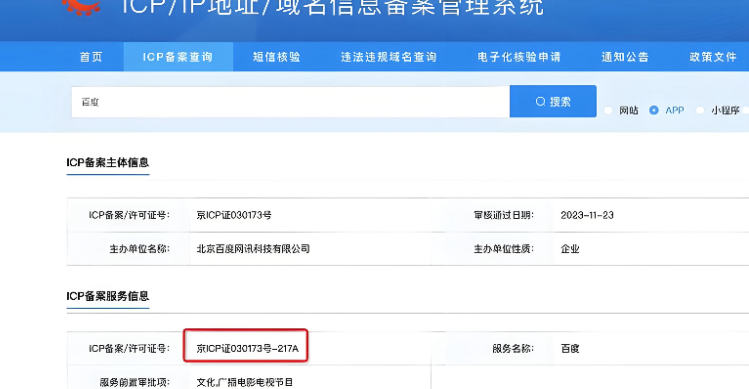This screenshot has height=389, width=749.
Task: Select the 网站 radio option
Action: 608,110
